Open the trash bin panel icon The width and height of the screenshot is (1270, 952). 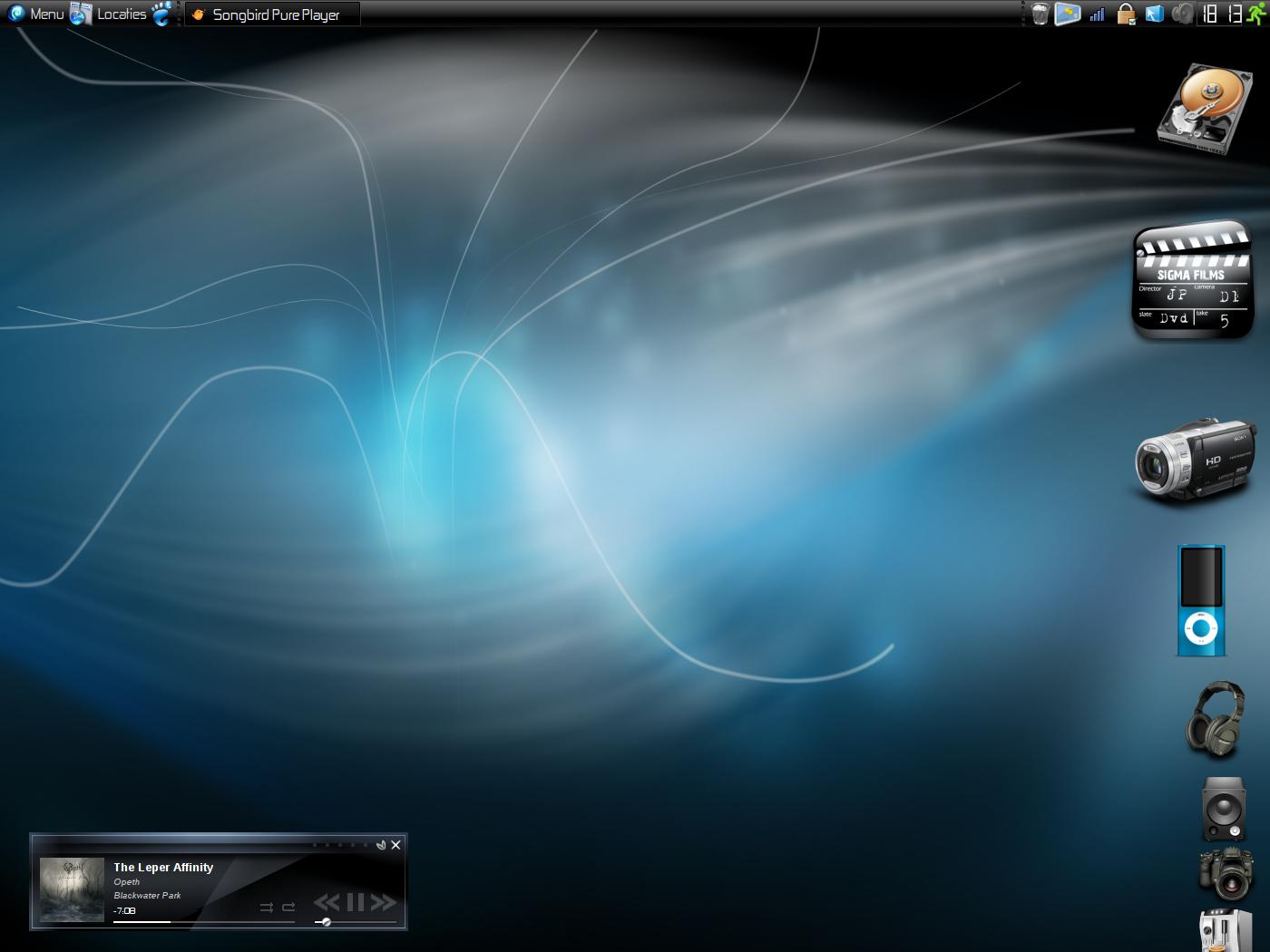(x=1040, y=14)
